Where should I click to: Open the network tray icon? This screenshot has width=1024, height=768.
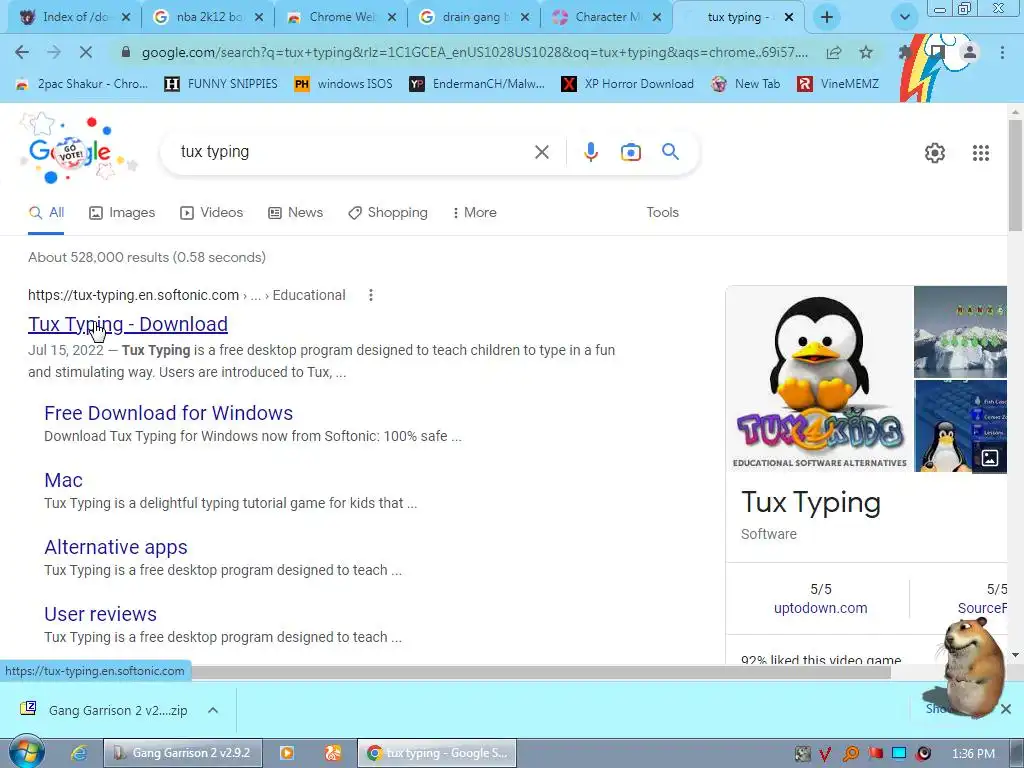tap(899, 754)
